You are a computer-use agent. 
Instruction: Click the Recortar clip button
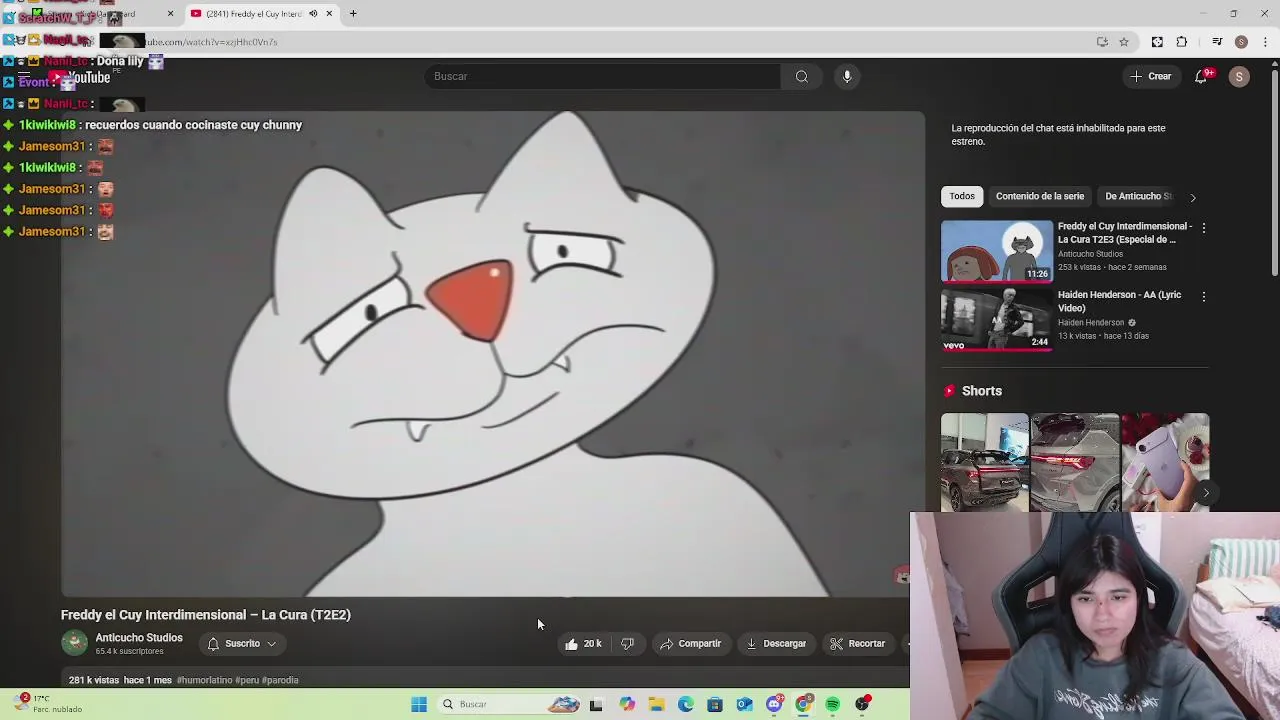(858, 644)
